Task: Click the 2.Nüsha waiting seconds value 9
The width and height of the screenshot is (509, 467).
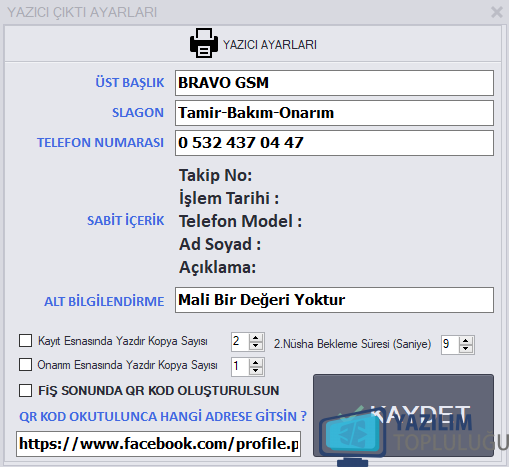Action: pos(450,344)
